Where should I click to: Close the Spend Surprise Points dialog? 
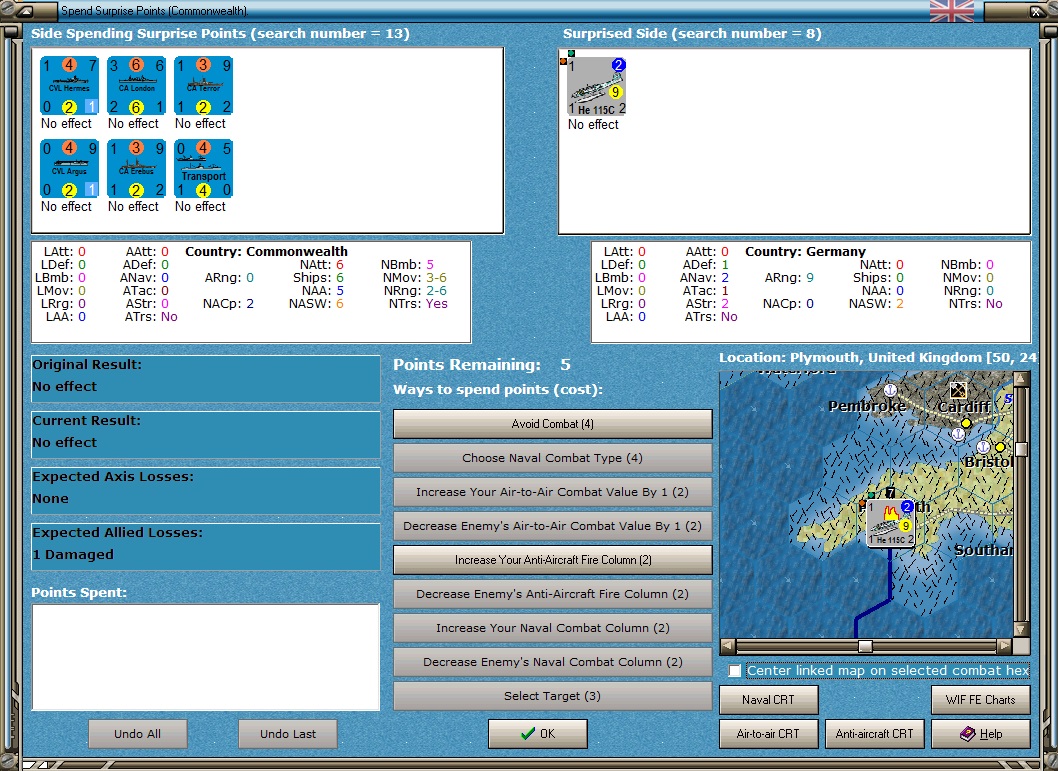pyautogui.click(x=1036, y=11)
